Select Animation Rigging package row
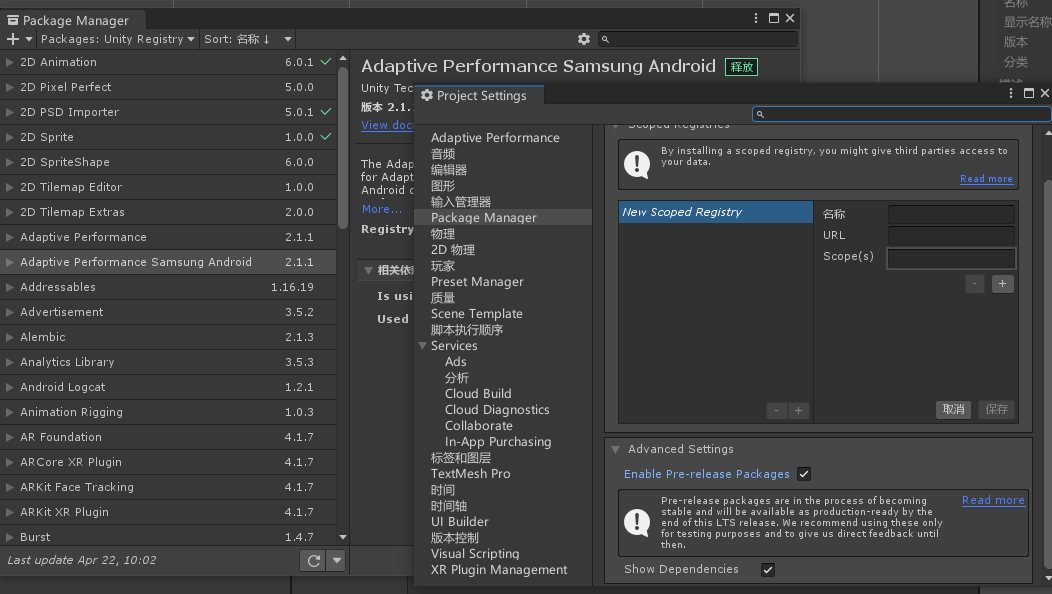Image resolution: width=1052 pixels, height=594 pixels. (168, 412)
